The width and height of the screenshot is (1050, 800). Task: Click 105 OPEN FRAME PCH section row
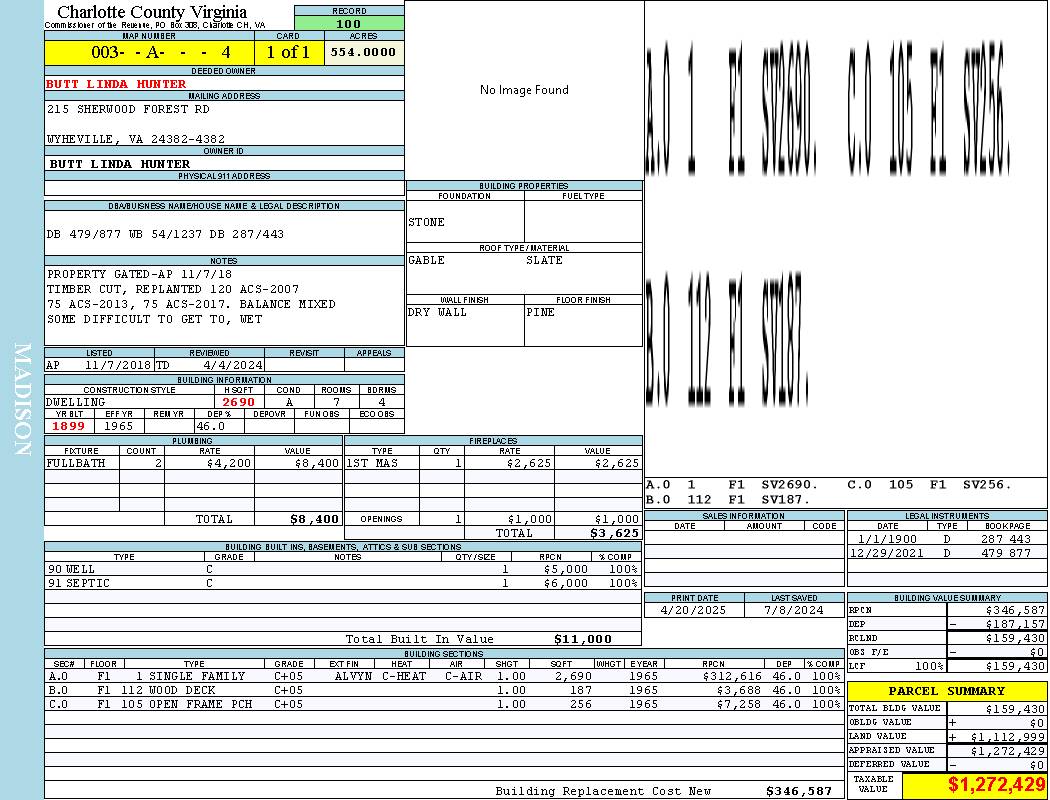(444, 704)
